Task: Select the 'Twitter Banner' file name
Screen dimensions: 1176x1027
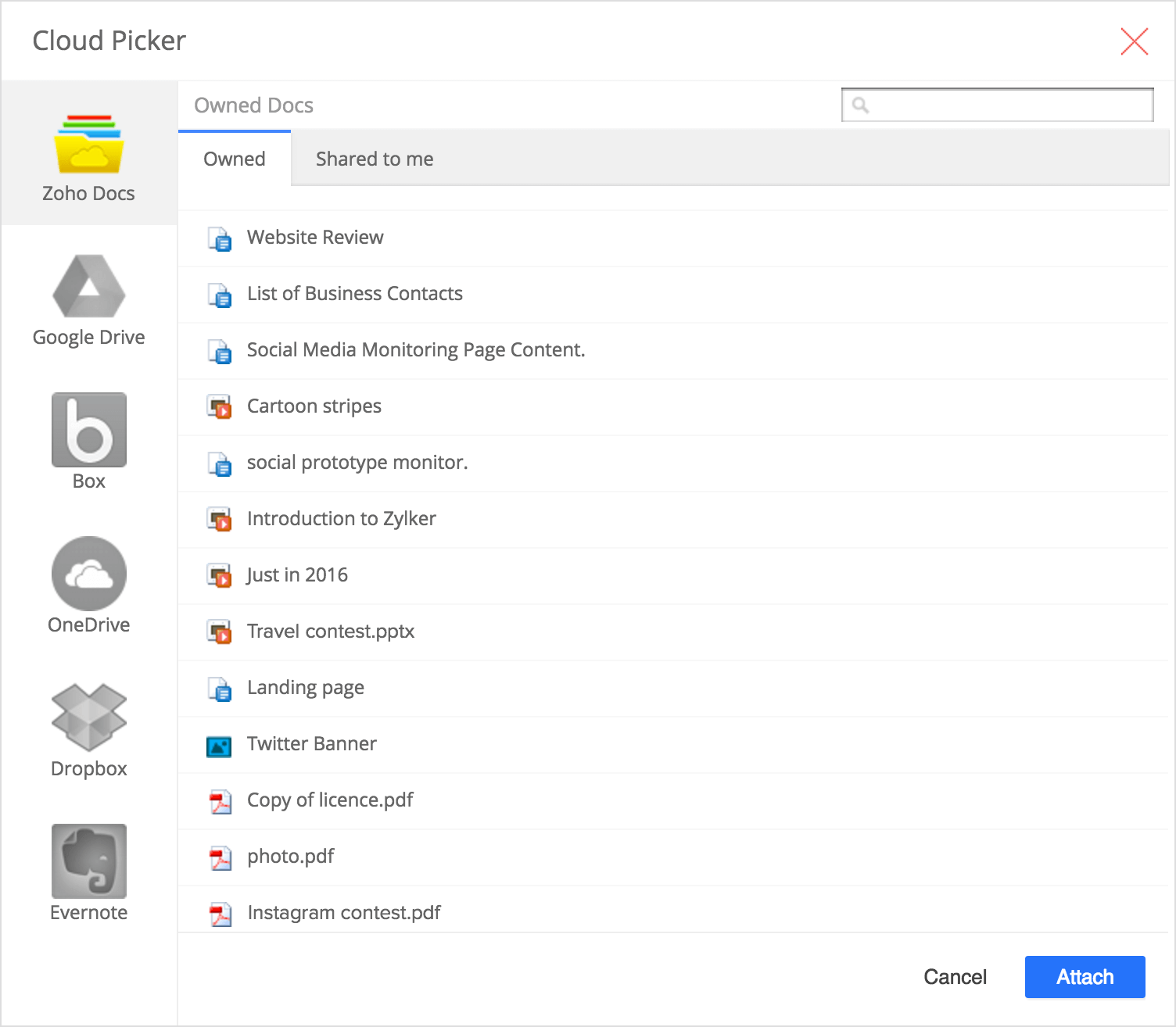Action: click(x=312, y=743)
